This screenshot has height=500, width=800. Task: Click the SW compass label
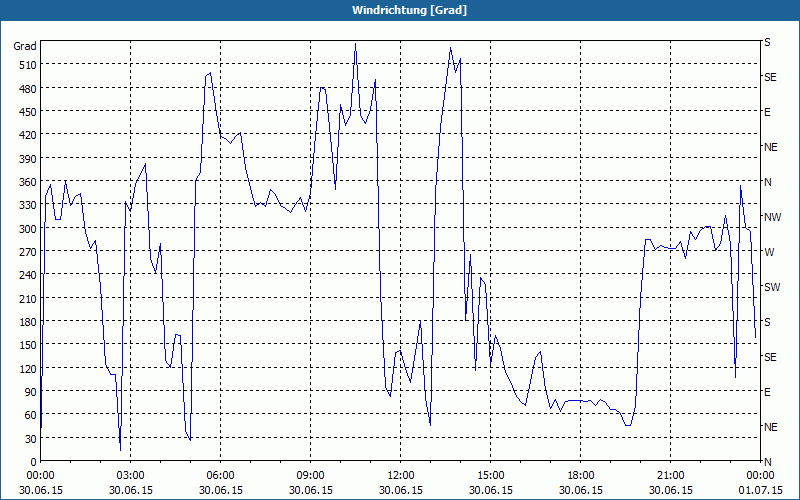(x=772, y=287)
